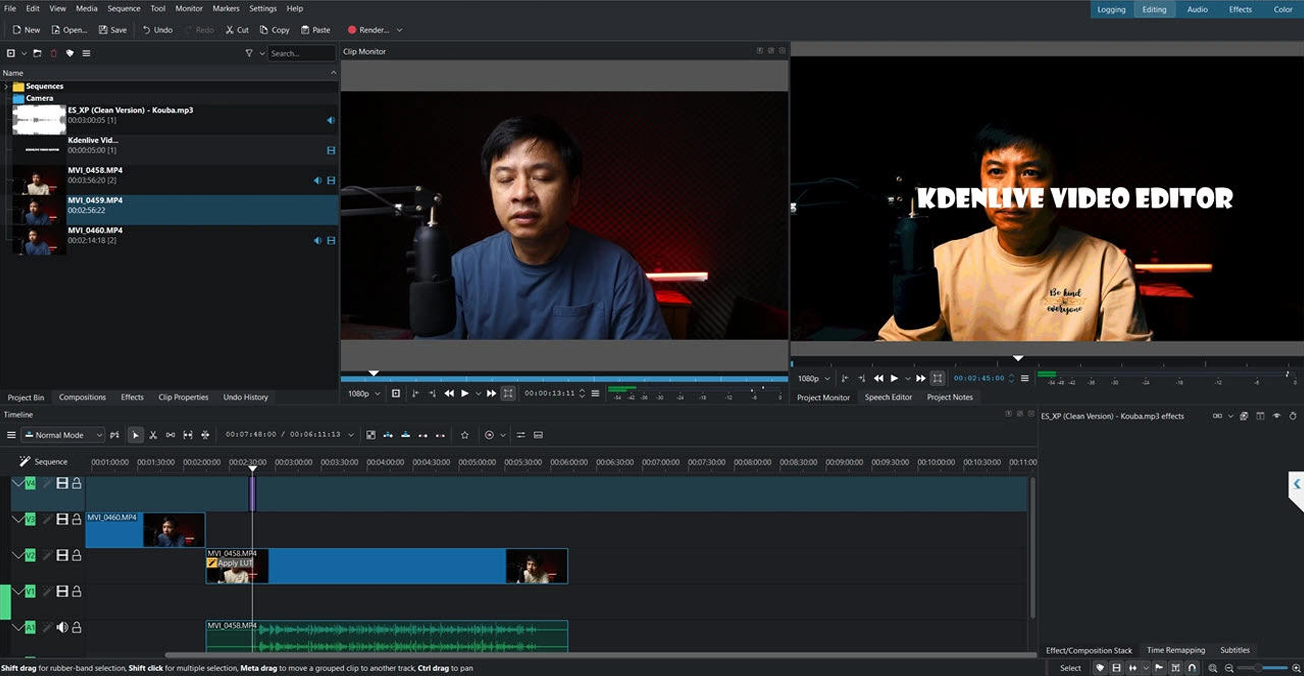This screenshot has width=1304, height=680.
Task: Select the razor cut tool in timeline
Action: click(x=153, y=435)
